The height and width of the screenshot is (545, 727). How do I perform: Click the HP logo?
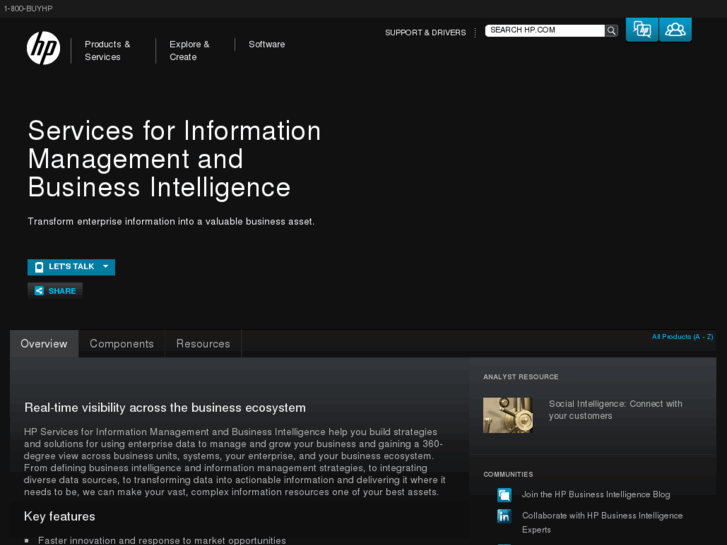(43, 48)
